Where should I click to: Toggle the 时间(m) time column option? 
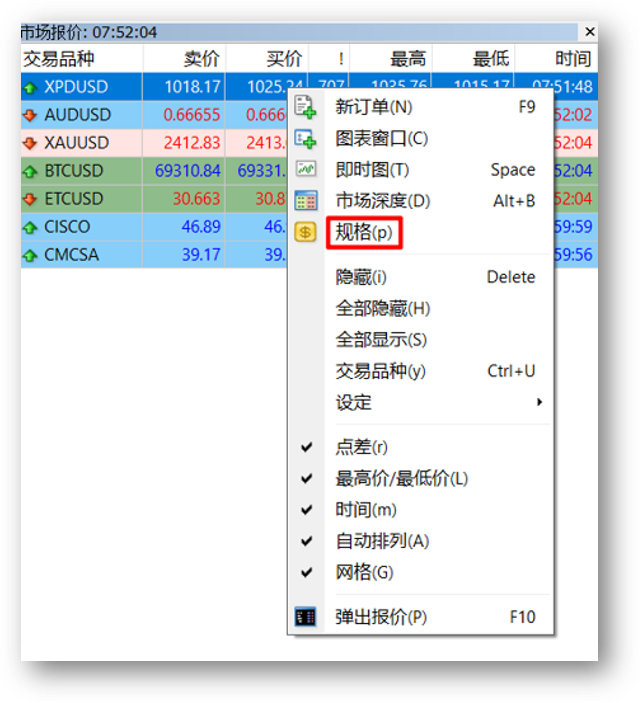pyautogui.click(x=420, y=510)
